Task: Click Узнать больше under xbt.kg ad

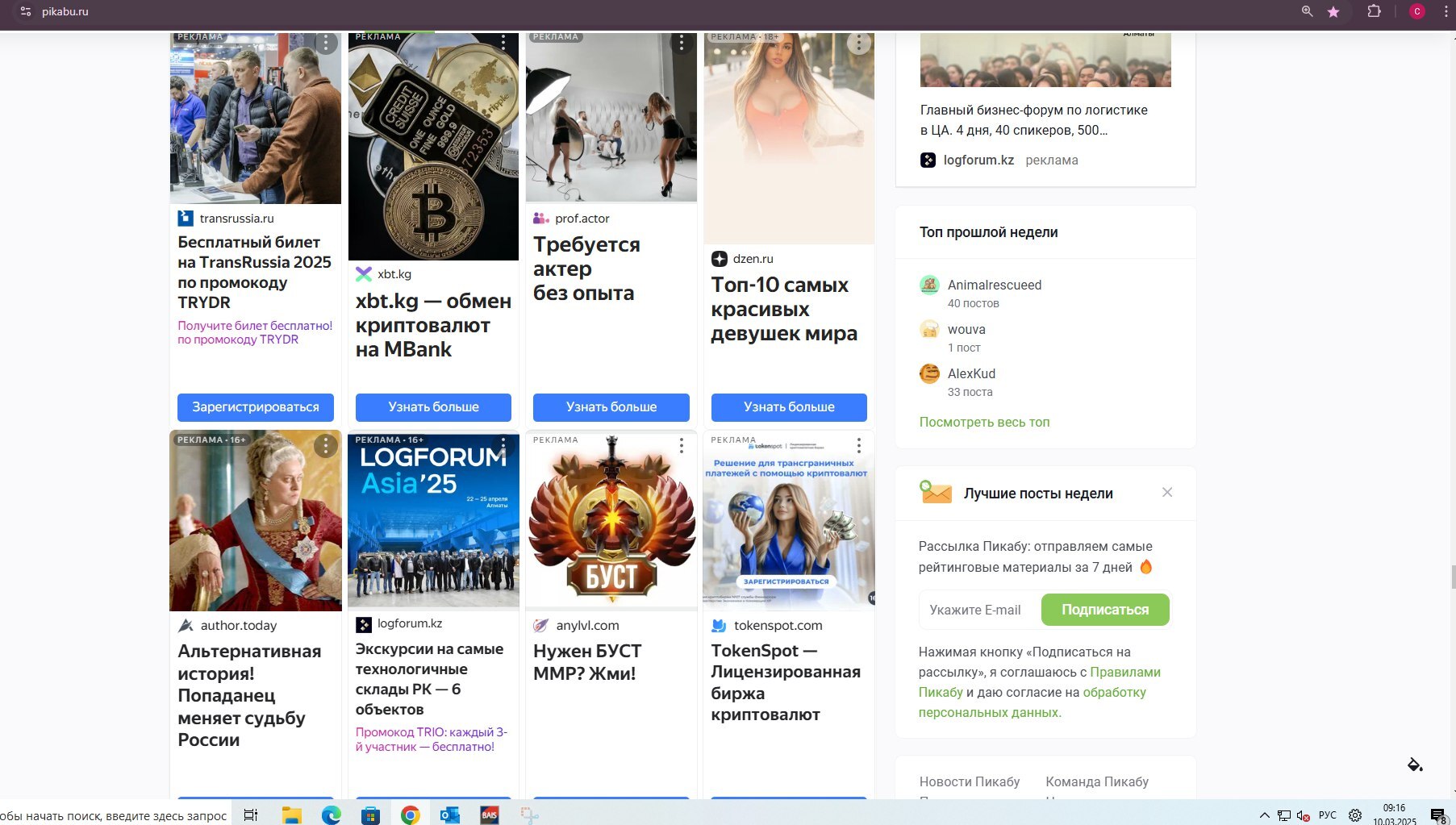Action: [x=433, y=407]
